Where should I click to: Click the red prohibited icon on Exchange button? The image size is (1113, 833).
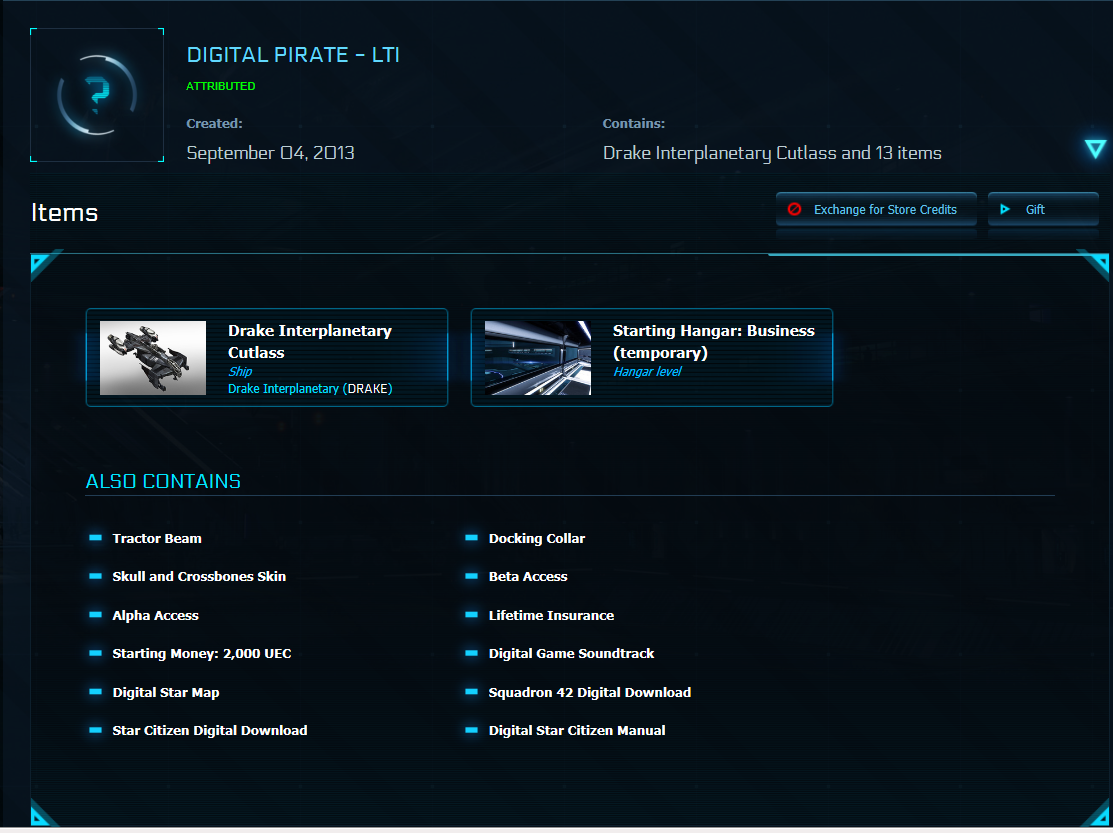click(794, 209)
